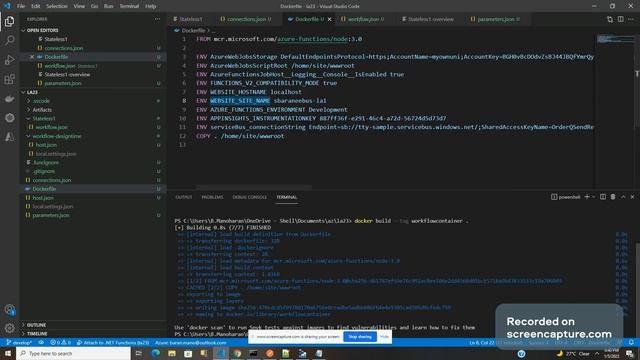This screenshot has height=360, width=640.
Task: Close Dockerfile in Open Editors list
Action: pyautogui.click(x=32, y=57)
